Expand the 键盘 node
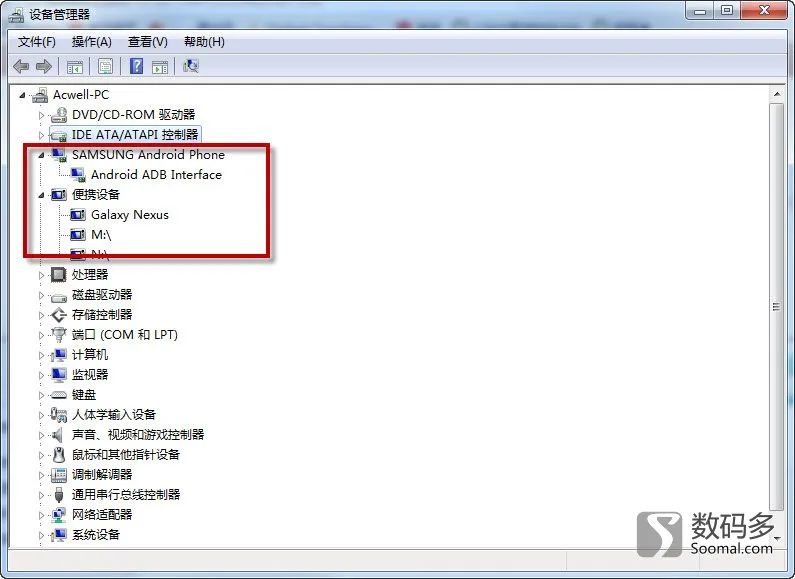Image resolution: width=795 pixels, height=579 pixels. (x=42, y=395)
